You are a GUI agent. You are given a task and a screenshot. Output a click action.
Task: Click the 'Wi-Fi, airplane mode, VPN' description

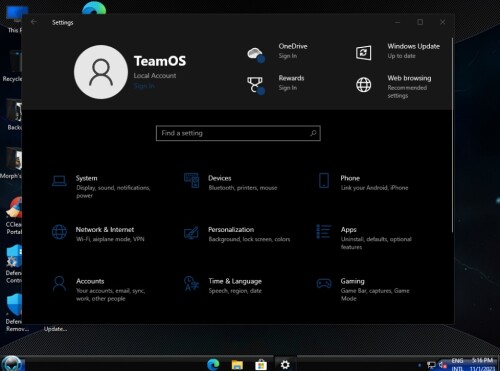pyautogui.click(x=110, y=239)
